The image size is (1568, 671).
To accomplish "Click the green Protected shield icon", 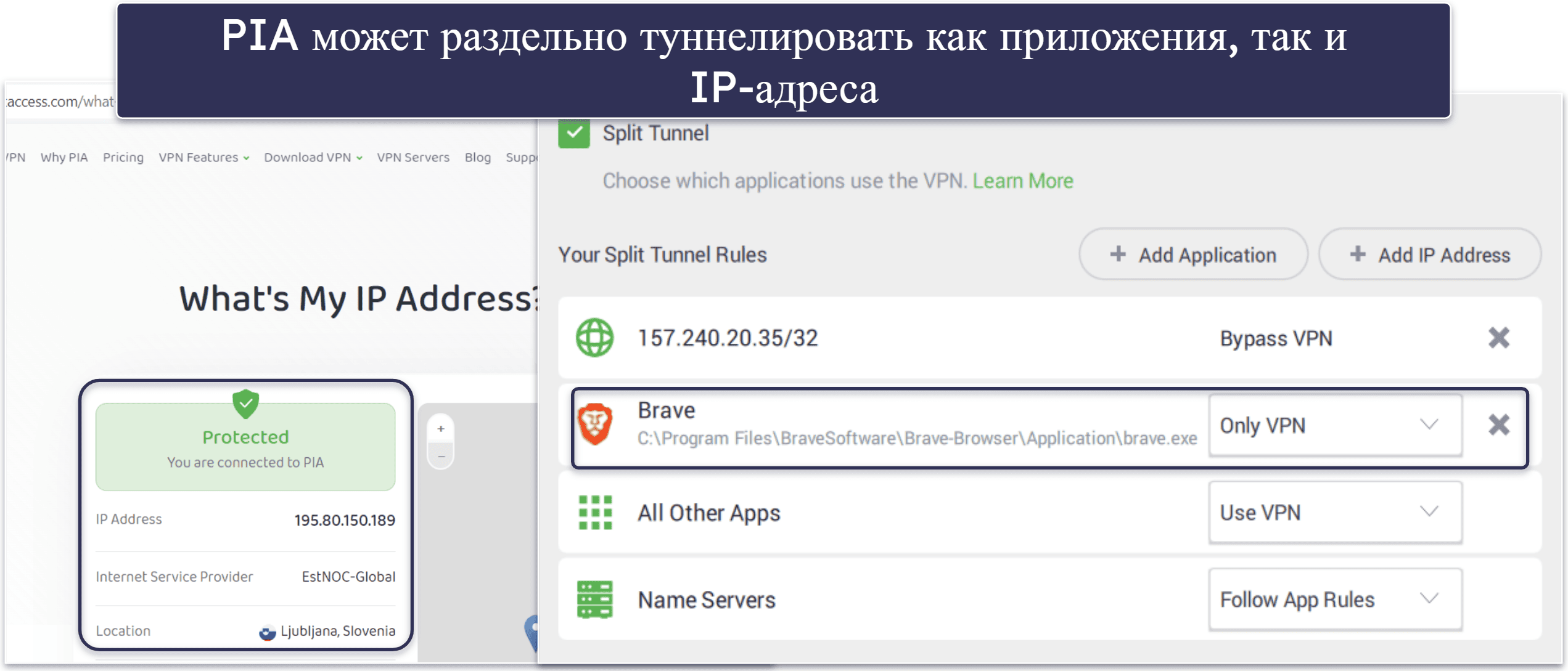I will 245,404.
